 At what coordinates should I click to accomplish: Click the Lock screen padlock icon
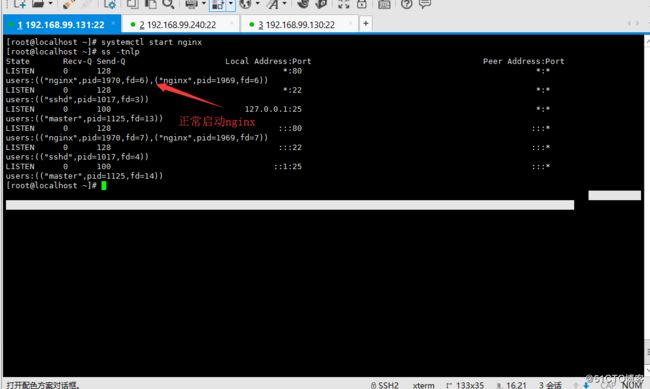click(362, 4)
